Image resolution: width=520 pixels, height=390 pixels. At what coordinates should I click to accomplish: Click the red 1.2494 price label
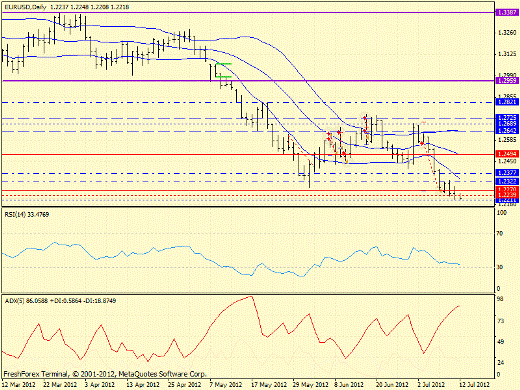point(507,154)
